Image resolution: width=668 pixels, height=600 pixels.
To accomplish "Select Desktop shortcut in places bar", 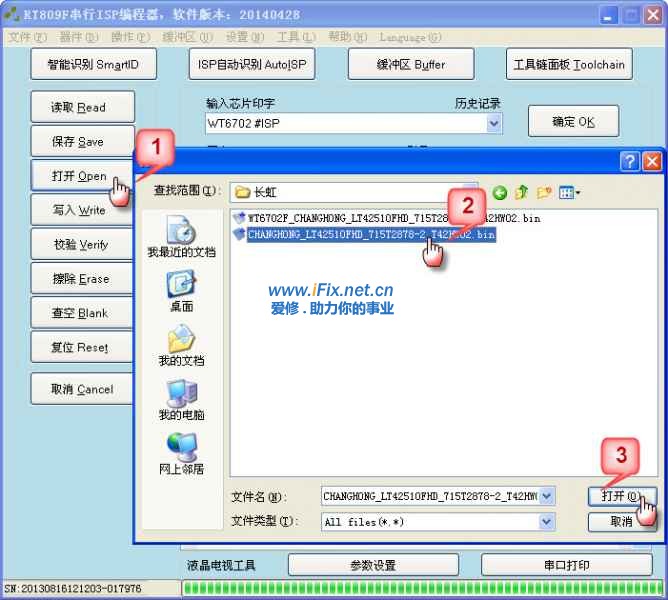I will pyautogui.click(x=181, y=292).
